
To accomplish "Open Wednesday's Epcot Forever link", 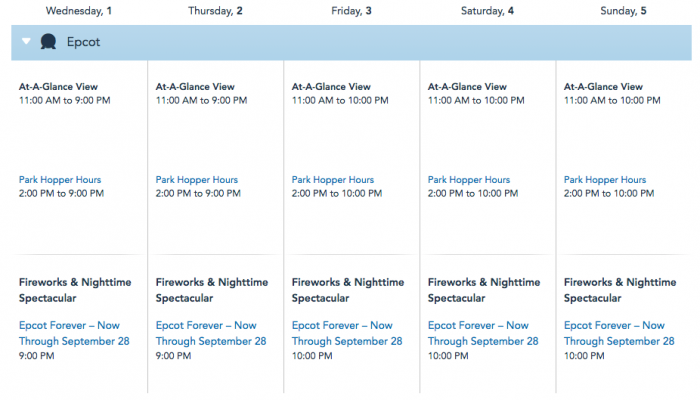I will (x=69, y=333).
